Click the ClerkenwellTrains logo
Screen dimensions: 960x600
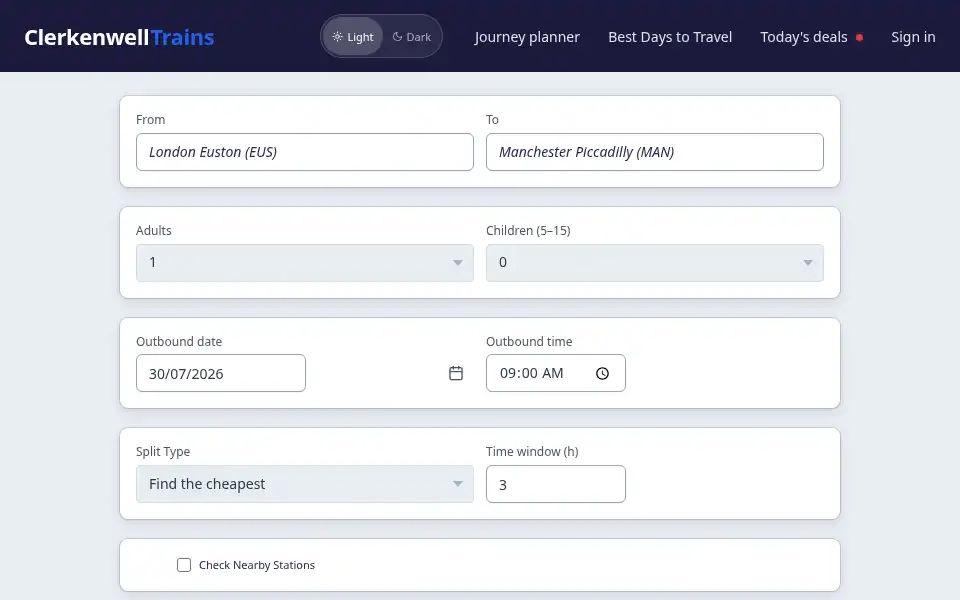(x=119, y=37)
